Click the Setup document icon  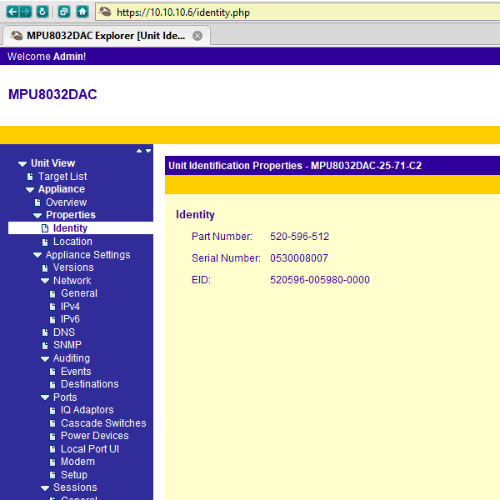[53, 475]
